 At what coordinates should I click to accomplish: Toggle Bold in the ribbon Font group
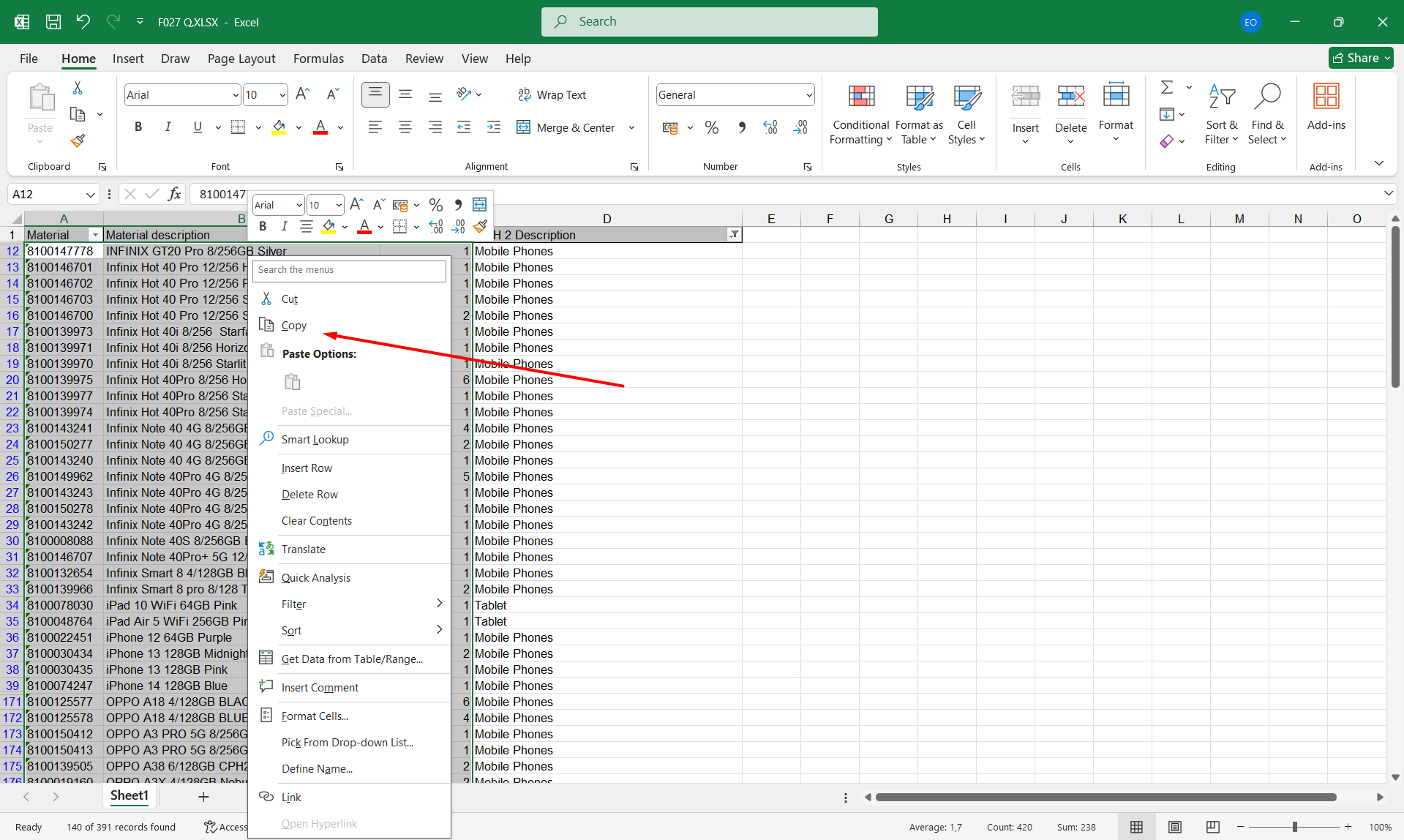(x=138, y=127)
